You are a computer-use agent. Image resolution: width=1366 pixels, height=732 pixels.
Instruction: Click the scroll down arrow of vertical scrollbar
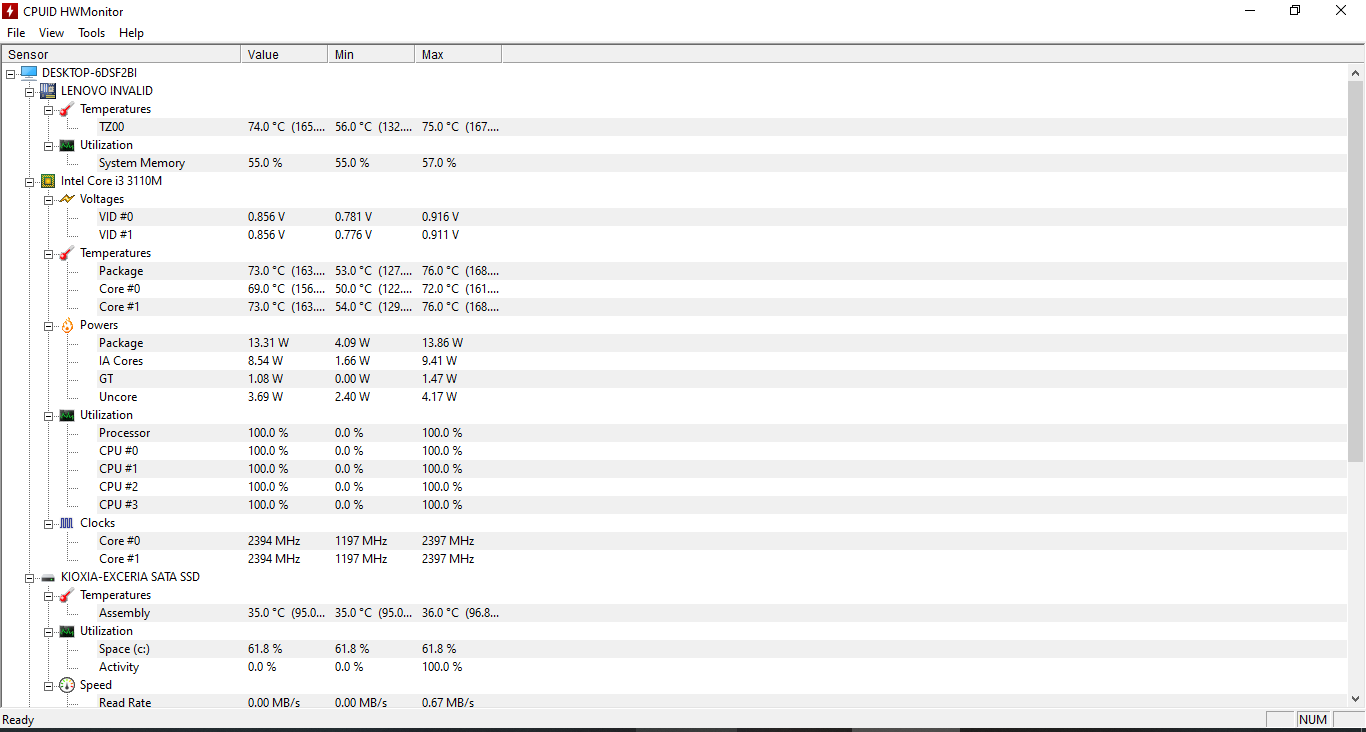point(1356,699)
